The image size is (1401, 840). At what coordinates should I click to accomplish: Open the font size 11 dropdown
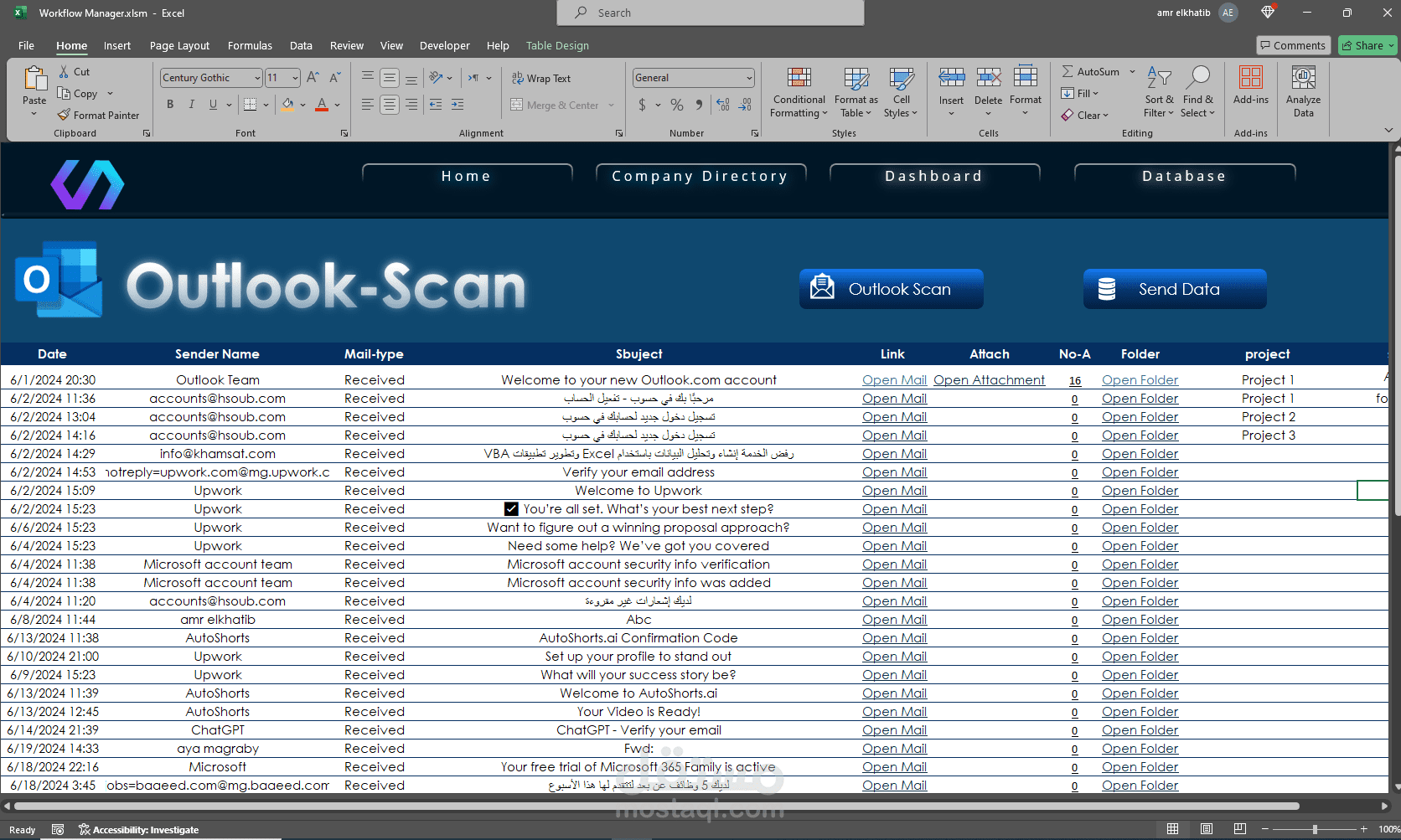pyautogui.click(x=295, y=78)
